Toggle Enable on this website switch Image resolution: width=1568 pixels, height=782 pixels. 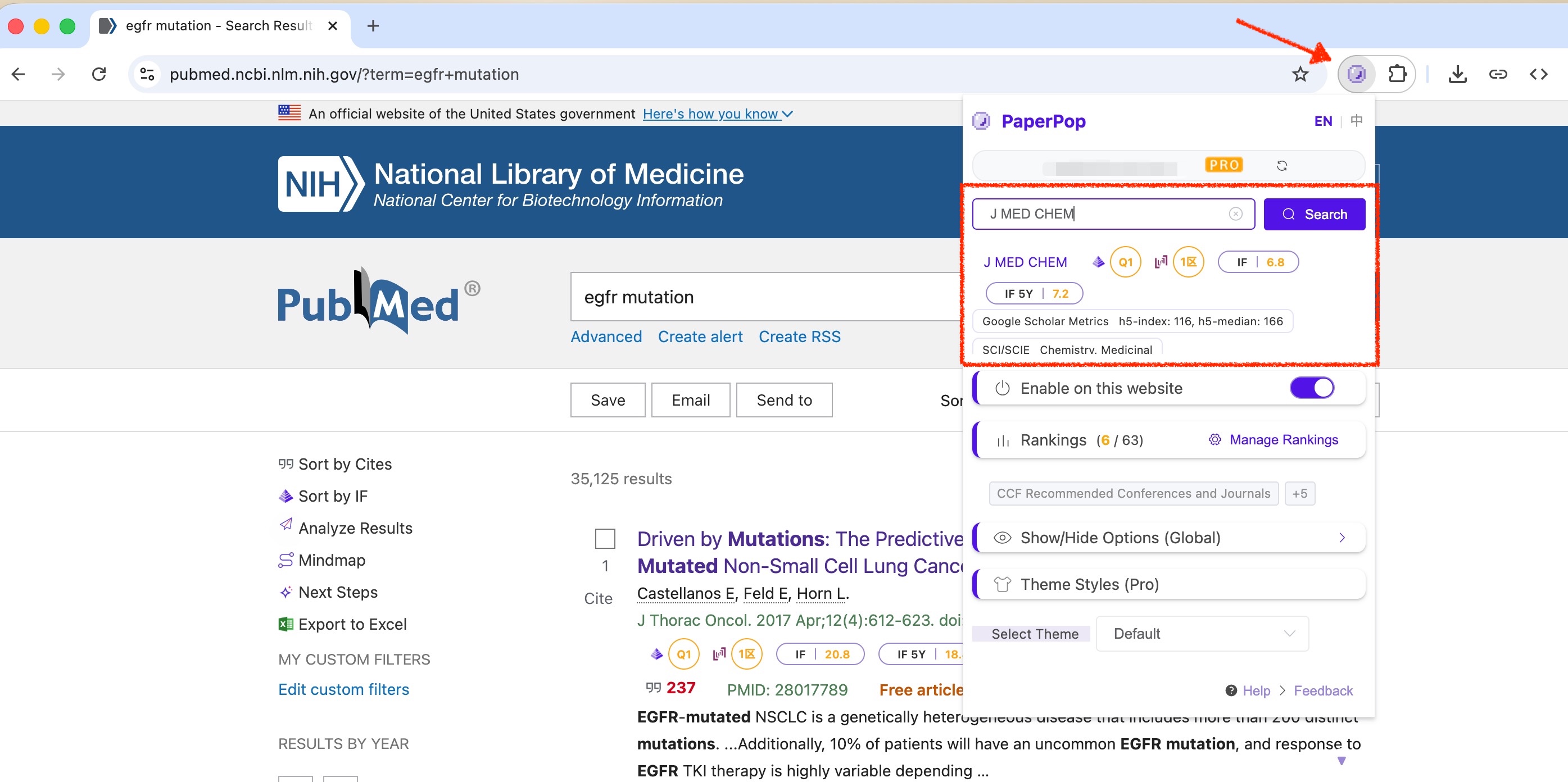click(x=1311, y=388)
